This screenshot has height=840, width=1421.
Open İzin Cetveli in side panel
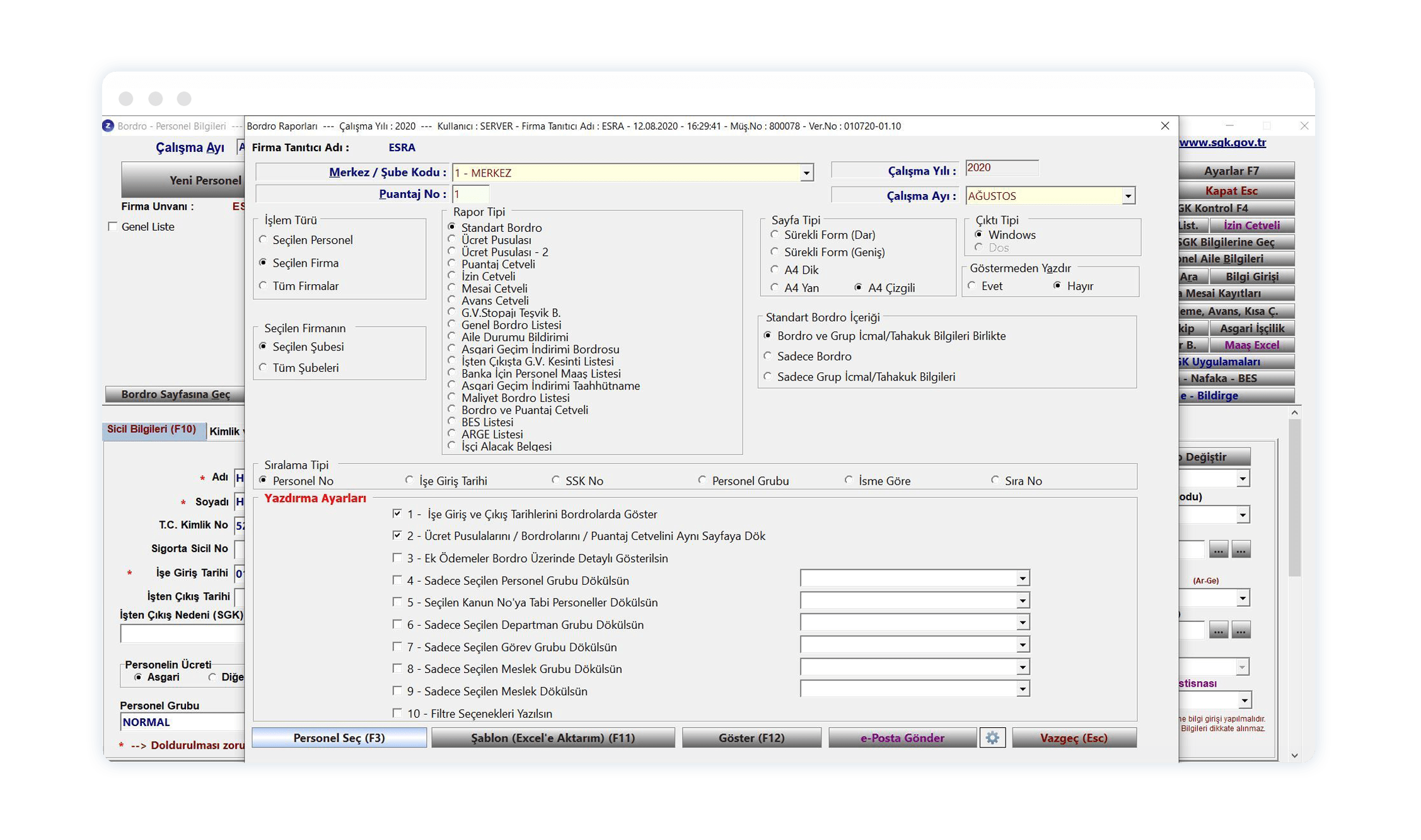click(1251, 226)
